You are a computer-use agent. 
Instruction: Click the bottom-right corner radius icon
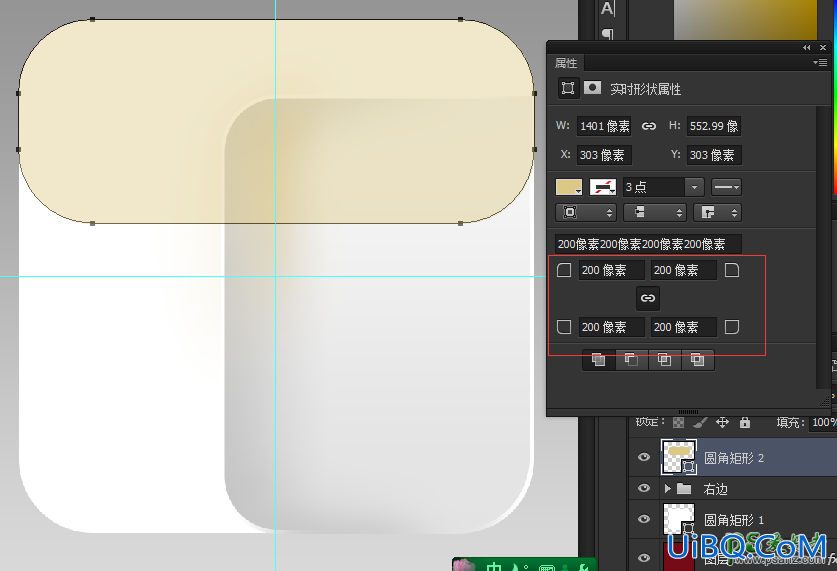732,327
